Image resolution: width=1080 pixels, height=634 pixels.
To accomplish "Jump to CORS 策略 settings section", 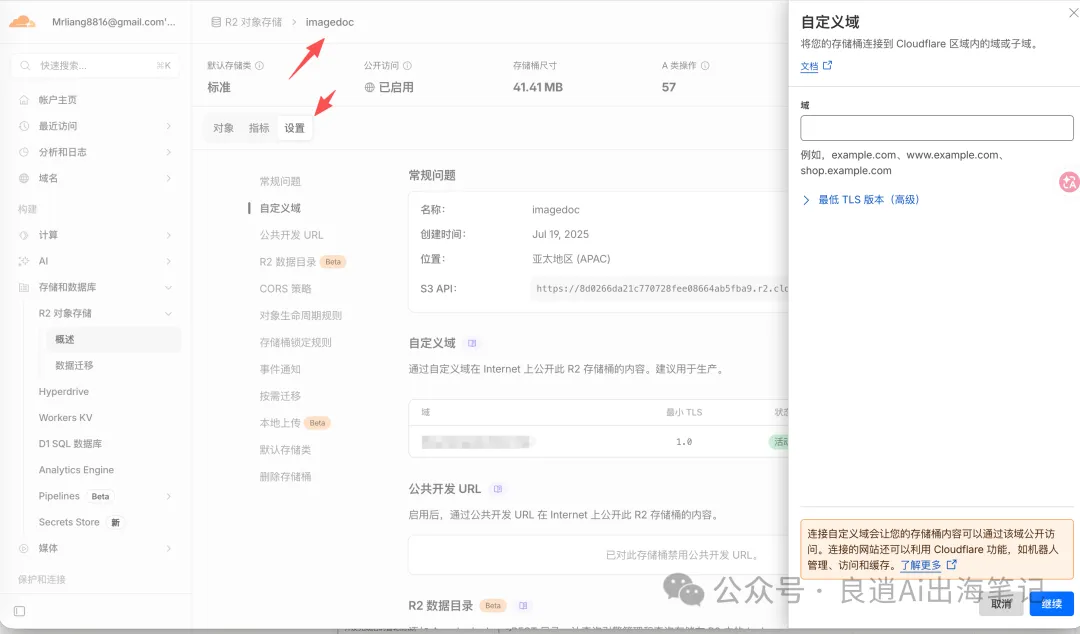I will click(x=286, y=289).
